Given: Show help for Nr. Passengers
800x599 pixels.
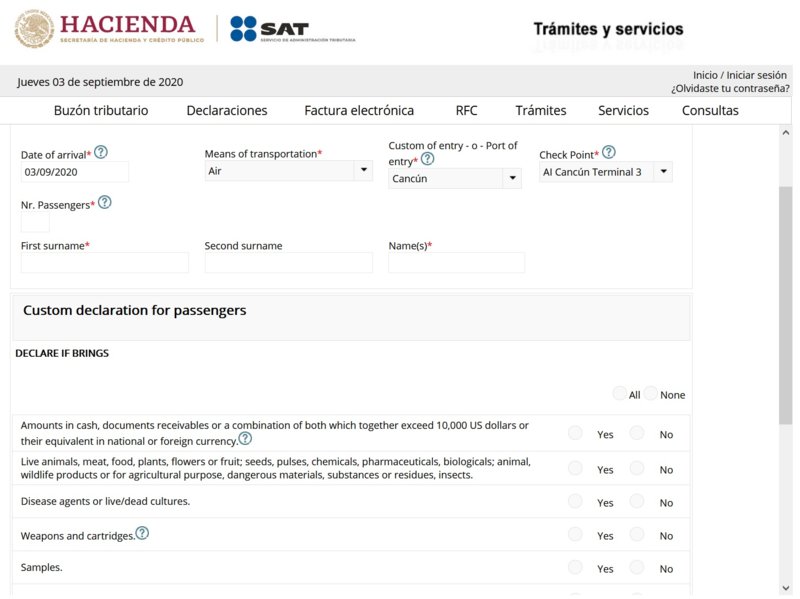Looking at the screenshot, I should (x=105, y=202).
